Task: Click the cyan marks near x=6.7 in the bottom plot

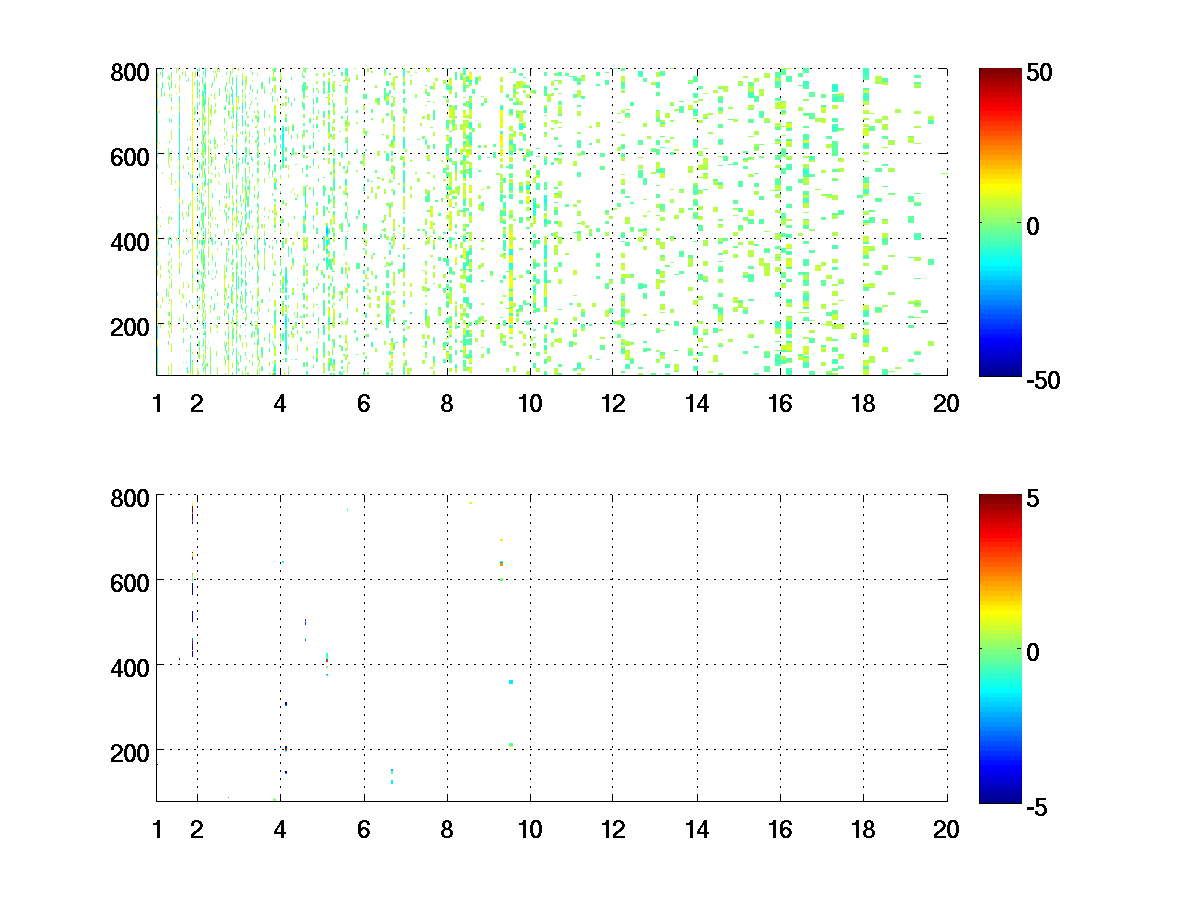Action: [x=392, y=776]
